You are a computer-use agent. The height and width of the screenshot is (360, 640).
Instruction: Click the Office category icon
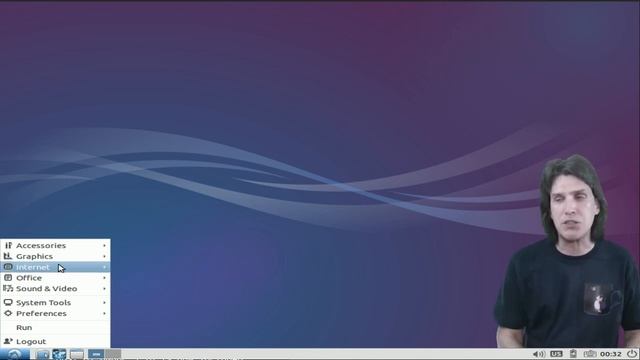(x=8, y=278)
